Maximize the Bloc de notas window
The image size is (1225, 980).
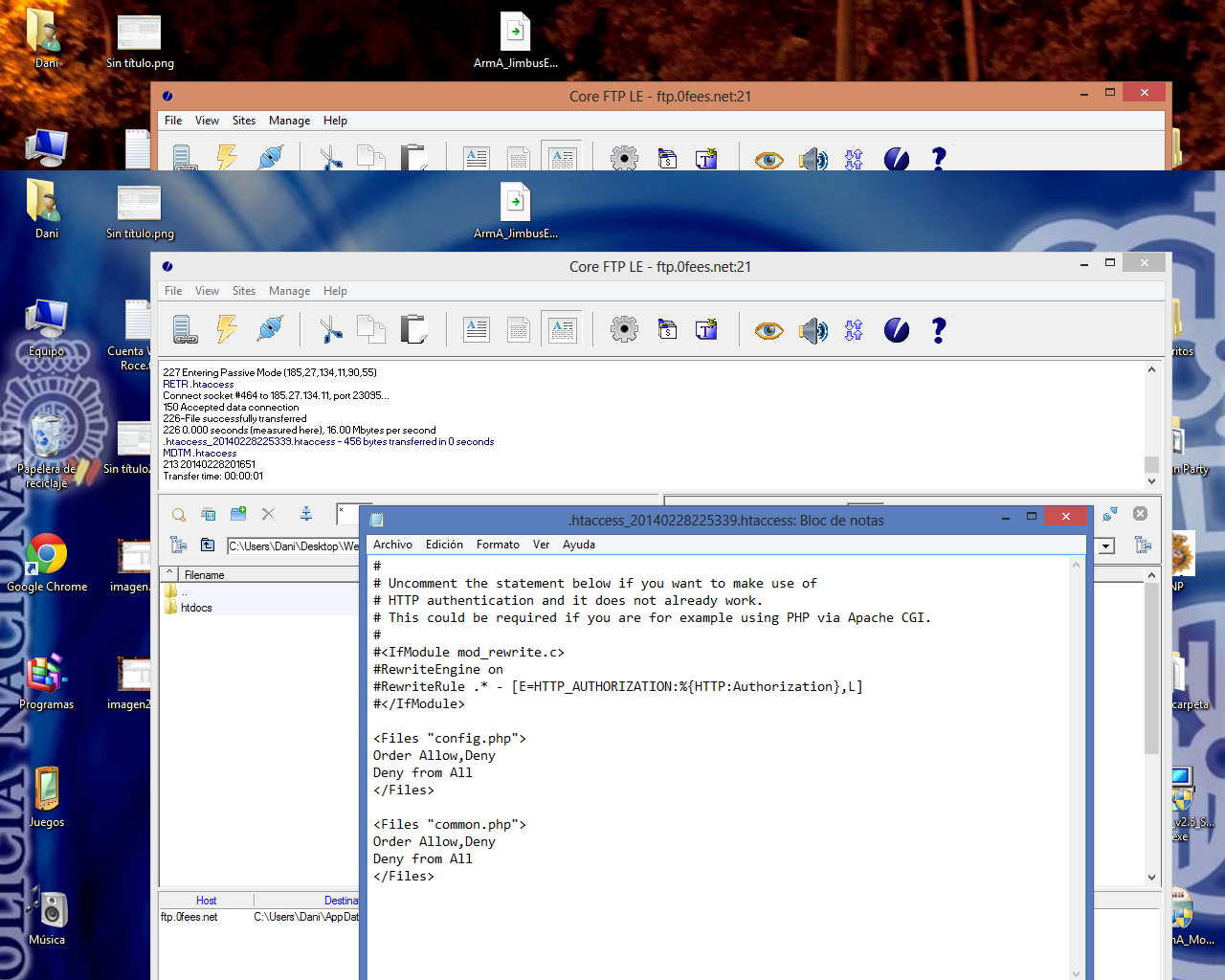click(x=1032, y=516)
